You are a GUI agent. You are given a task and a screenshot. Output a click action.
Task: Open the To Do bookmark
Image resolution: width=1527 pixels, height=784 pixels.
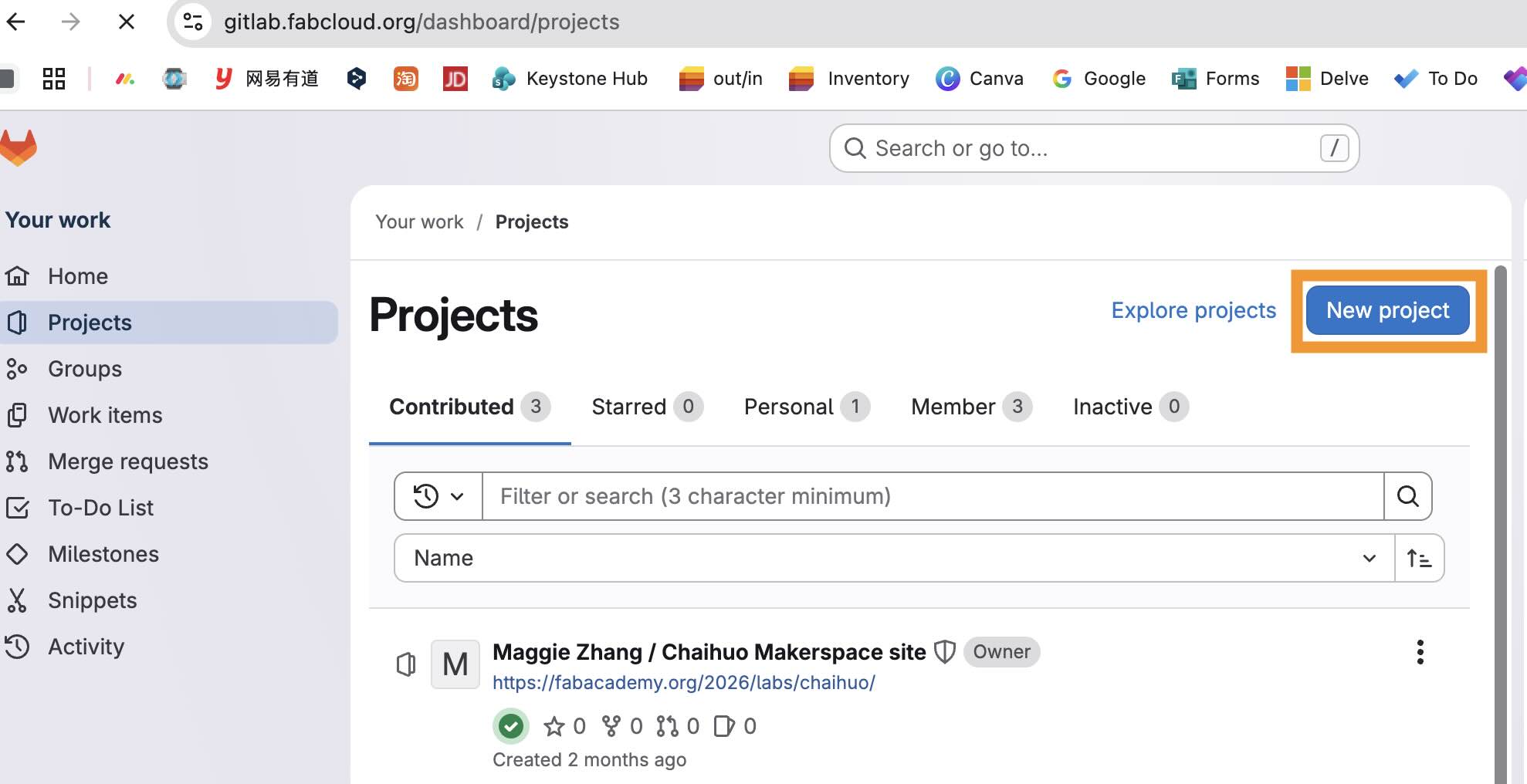point(1436,79)
